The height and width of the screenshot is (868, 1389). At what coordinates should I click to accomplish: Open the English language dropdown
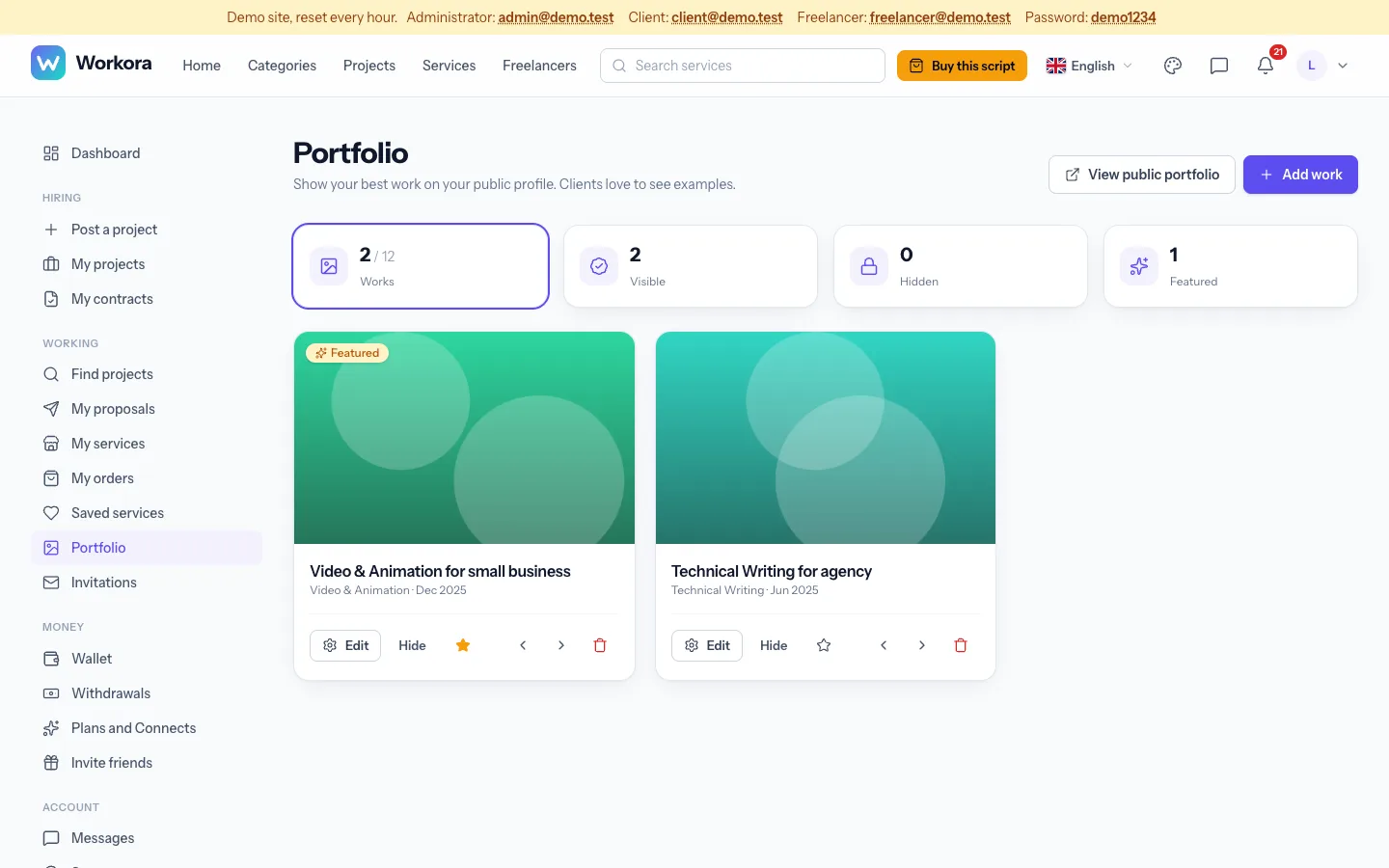(x=1090, y=66)
